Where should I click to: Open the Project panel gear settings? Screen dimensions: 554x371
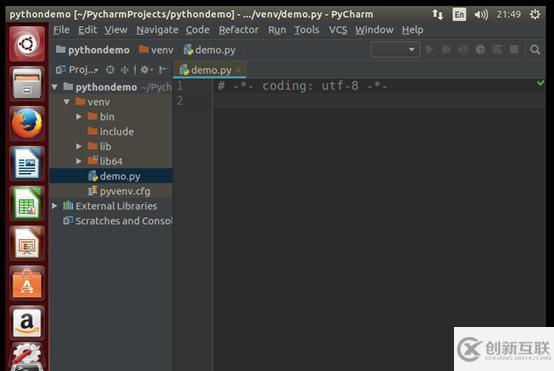point(146,70)
